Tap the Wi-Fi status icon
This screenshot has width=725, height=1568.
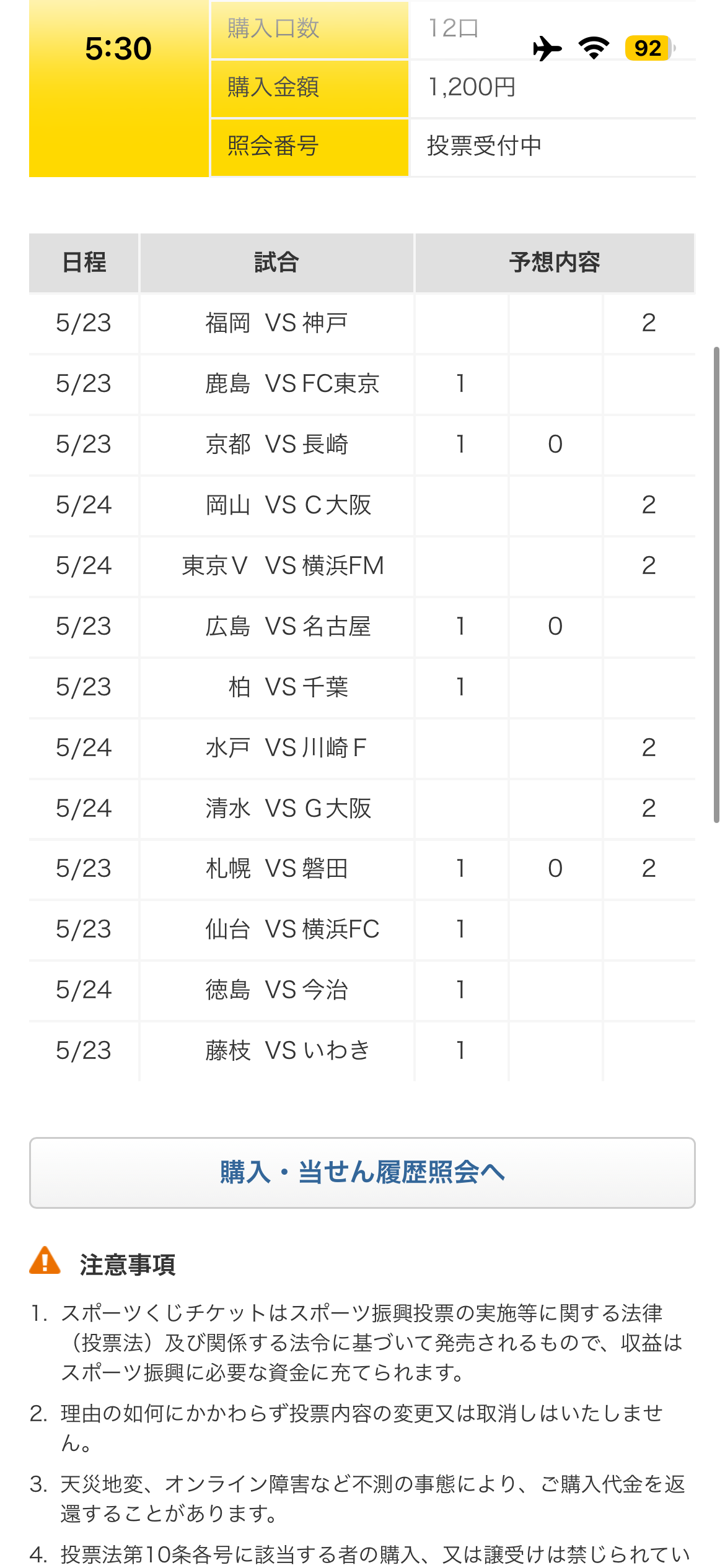click(594, 48)
